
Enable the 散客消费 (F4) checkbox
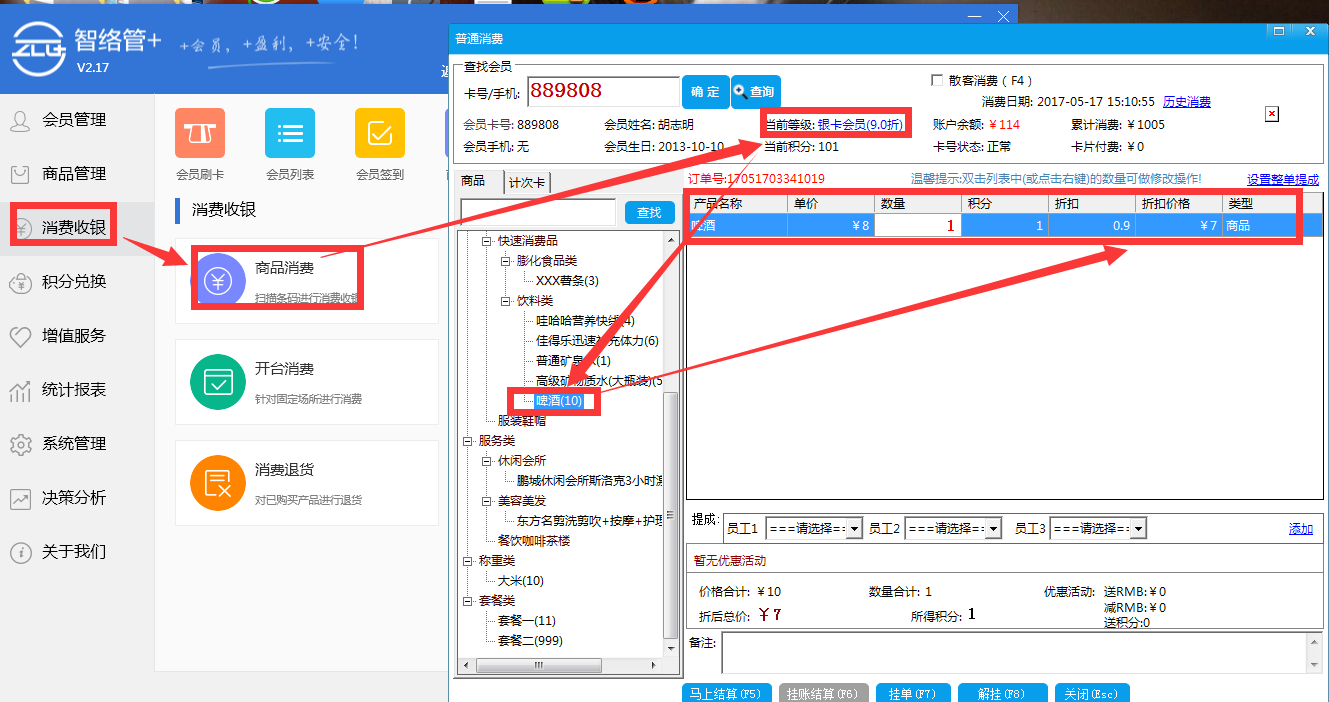click(x=937, y=81)
